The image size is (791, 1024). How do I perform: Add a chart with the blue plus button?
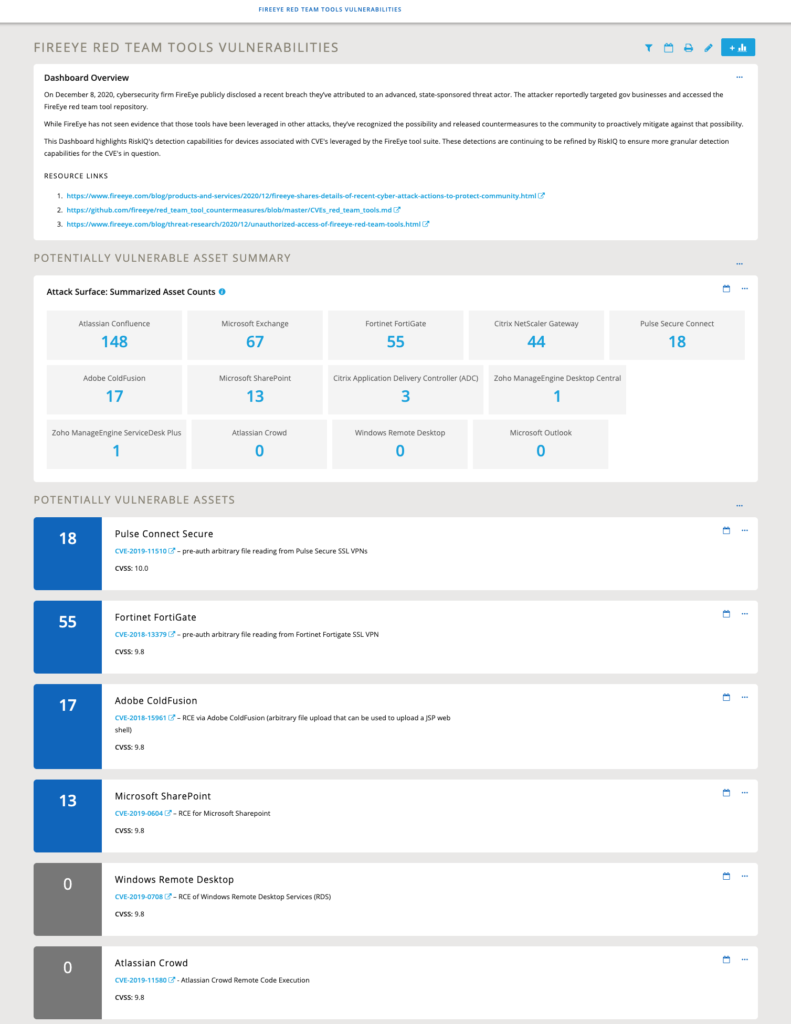pos(738,48)
